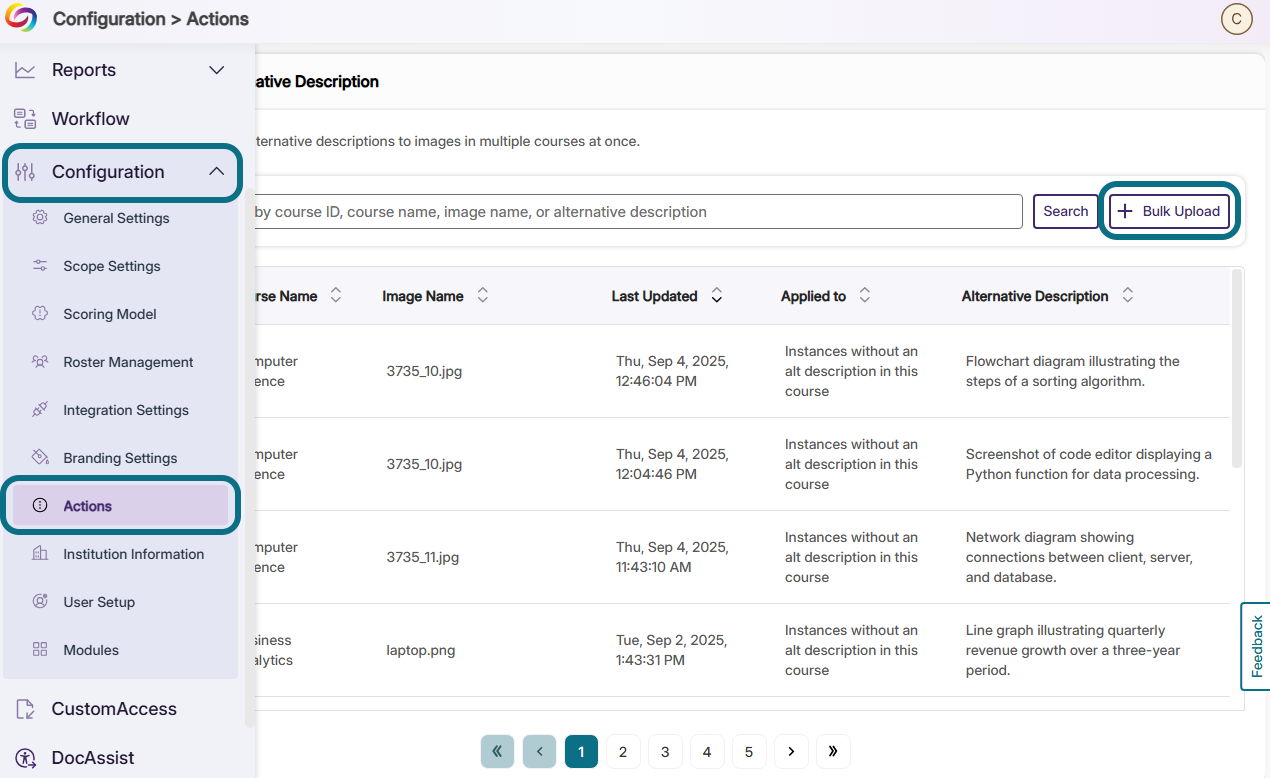Click the course search input field

coord(636,212)
